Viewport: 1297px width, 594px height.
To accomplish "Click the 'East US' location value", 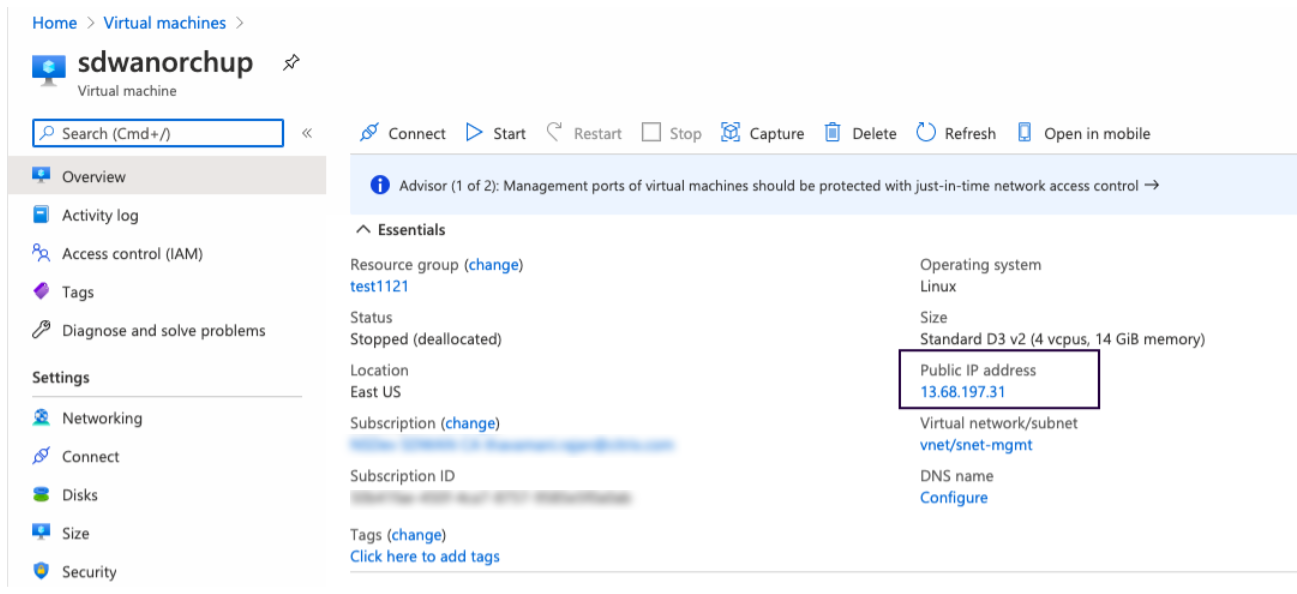I will [375, 392].
